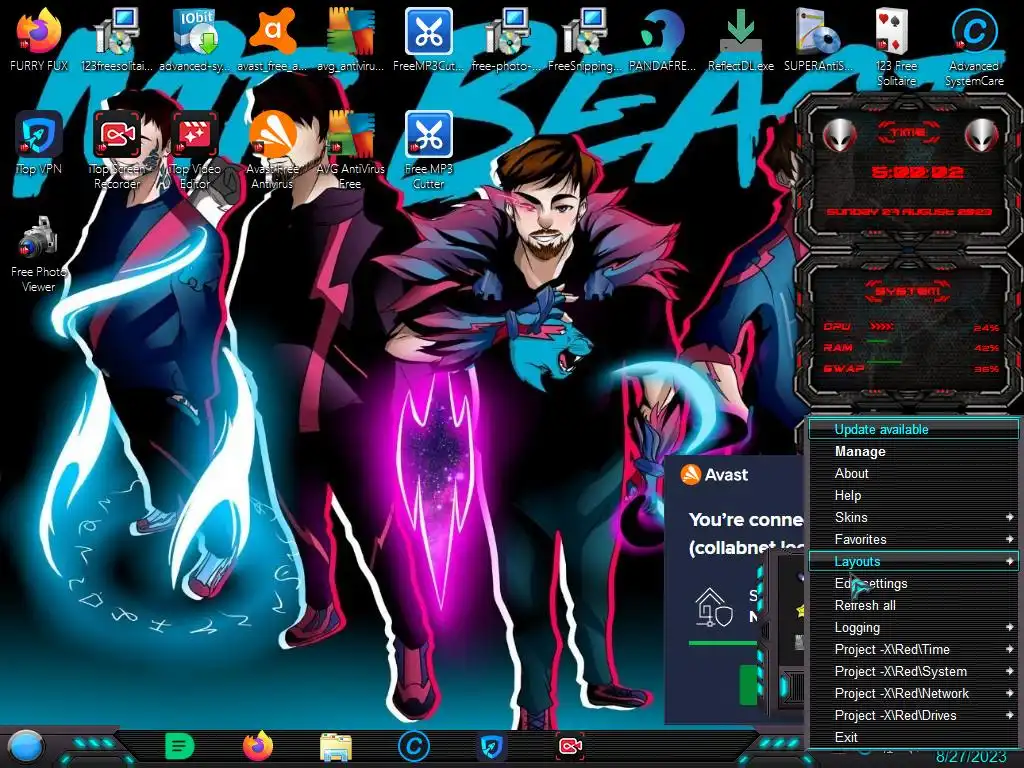Open the 123freesolitaire installer desktop icon
The image size is (1024, 768).
tap(117, 39)
